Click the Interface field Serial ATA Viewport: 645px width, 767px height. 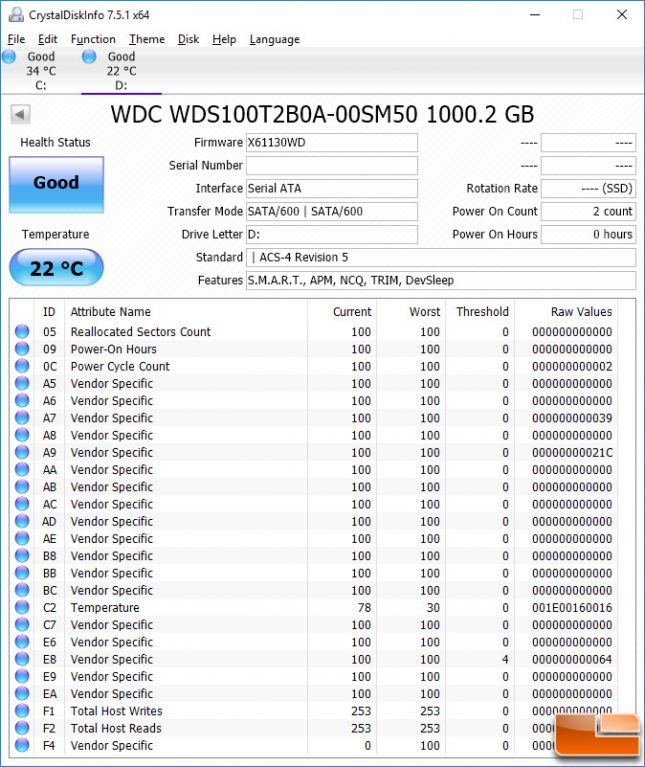[x=332, y=188]
